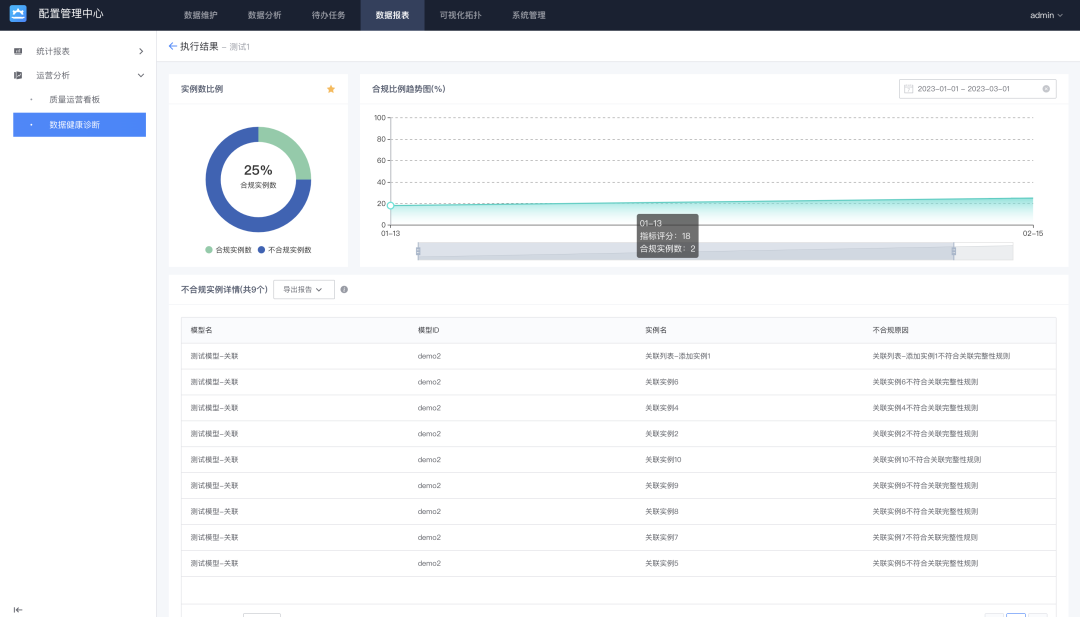Toggle the favorite star on 实例数比例
The height and width of the screenshot is (617, 1080).
click(x=331, y=89)
